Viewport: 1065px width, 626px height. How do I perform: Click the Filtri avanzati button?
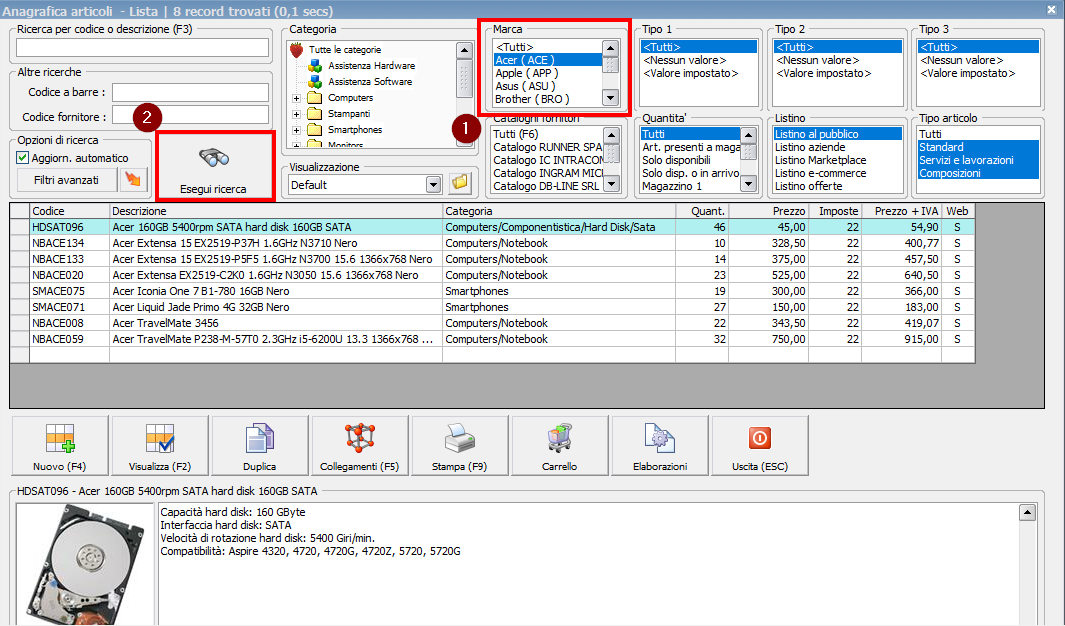click(x=67, y=180)
